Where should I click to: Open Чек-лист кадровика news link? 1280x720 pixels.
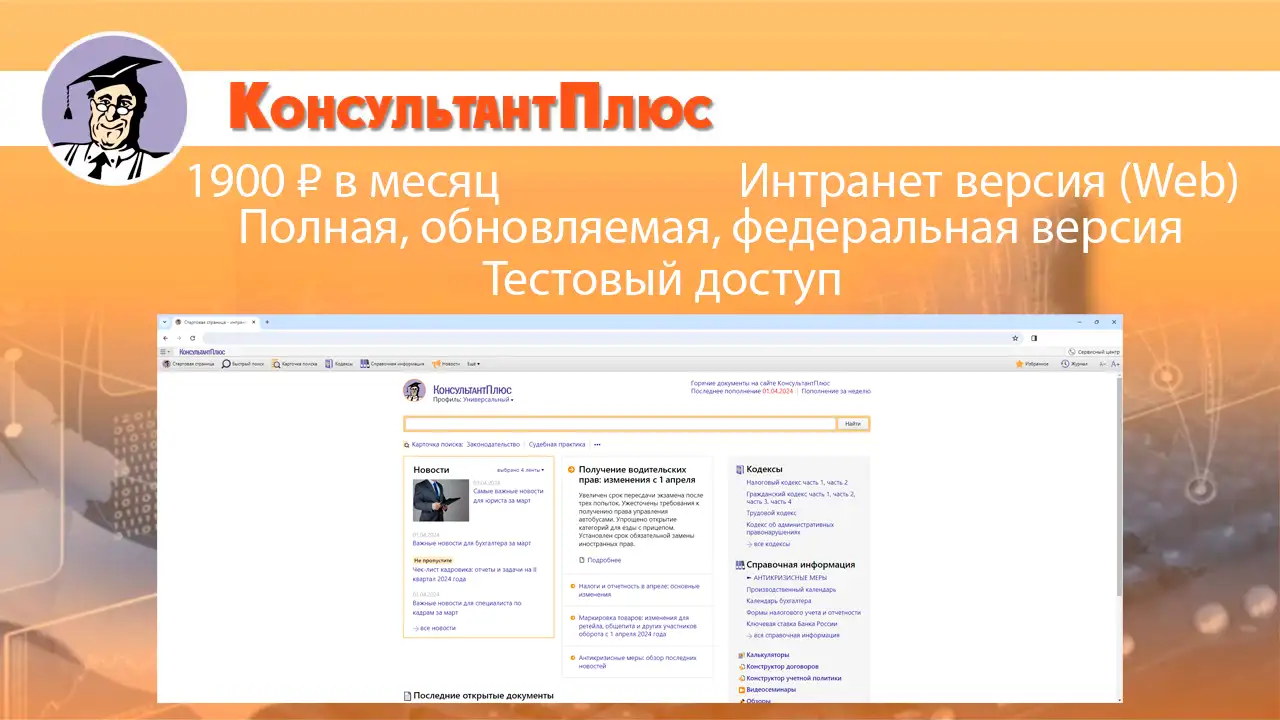coord(475,574)
